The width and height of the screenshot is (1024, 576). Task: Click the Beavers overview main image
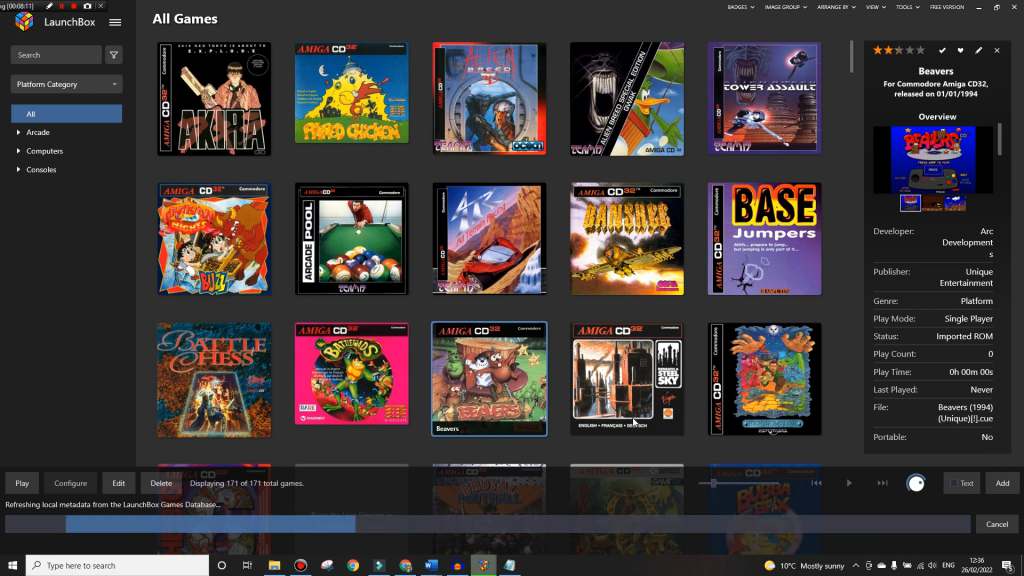[933, 160]
